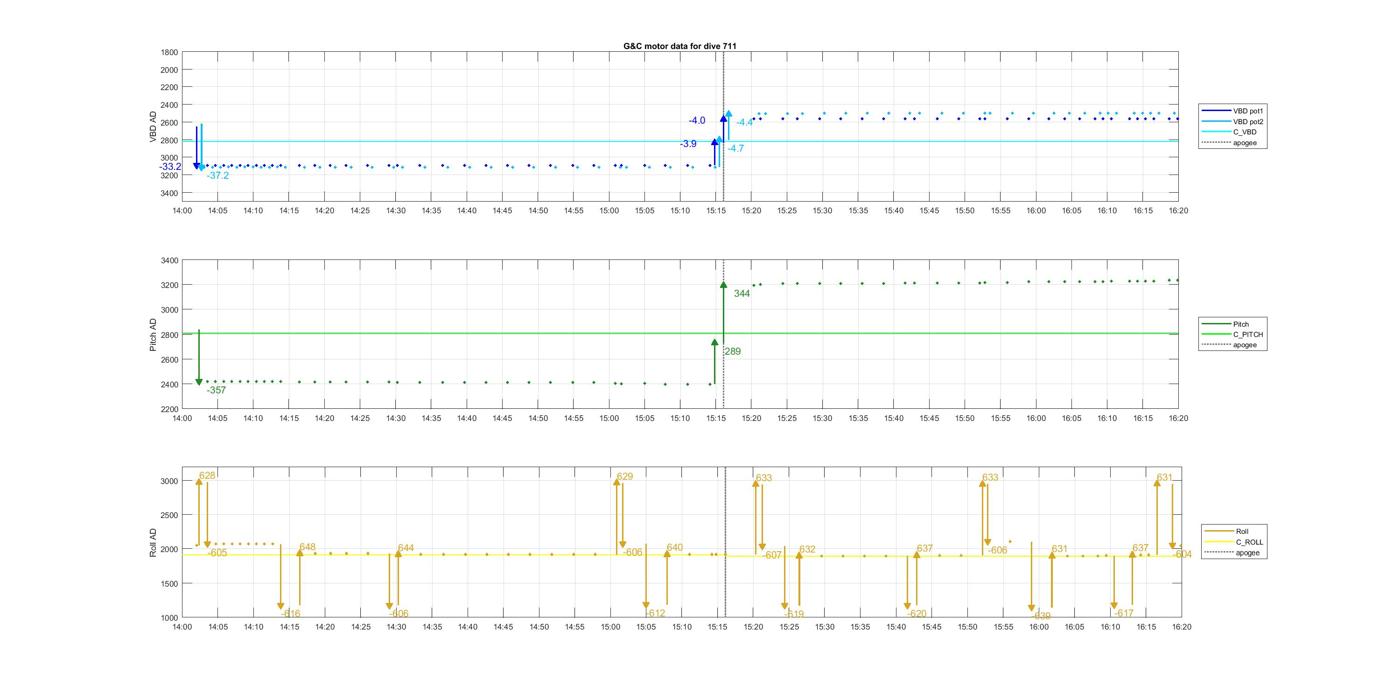
Task: Click the '14:00' tick under VBD plot
Action: tap(182, 211)
